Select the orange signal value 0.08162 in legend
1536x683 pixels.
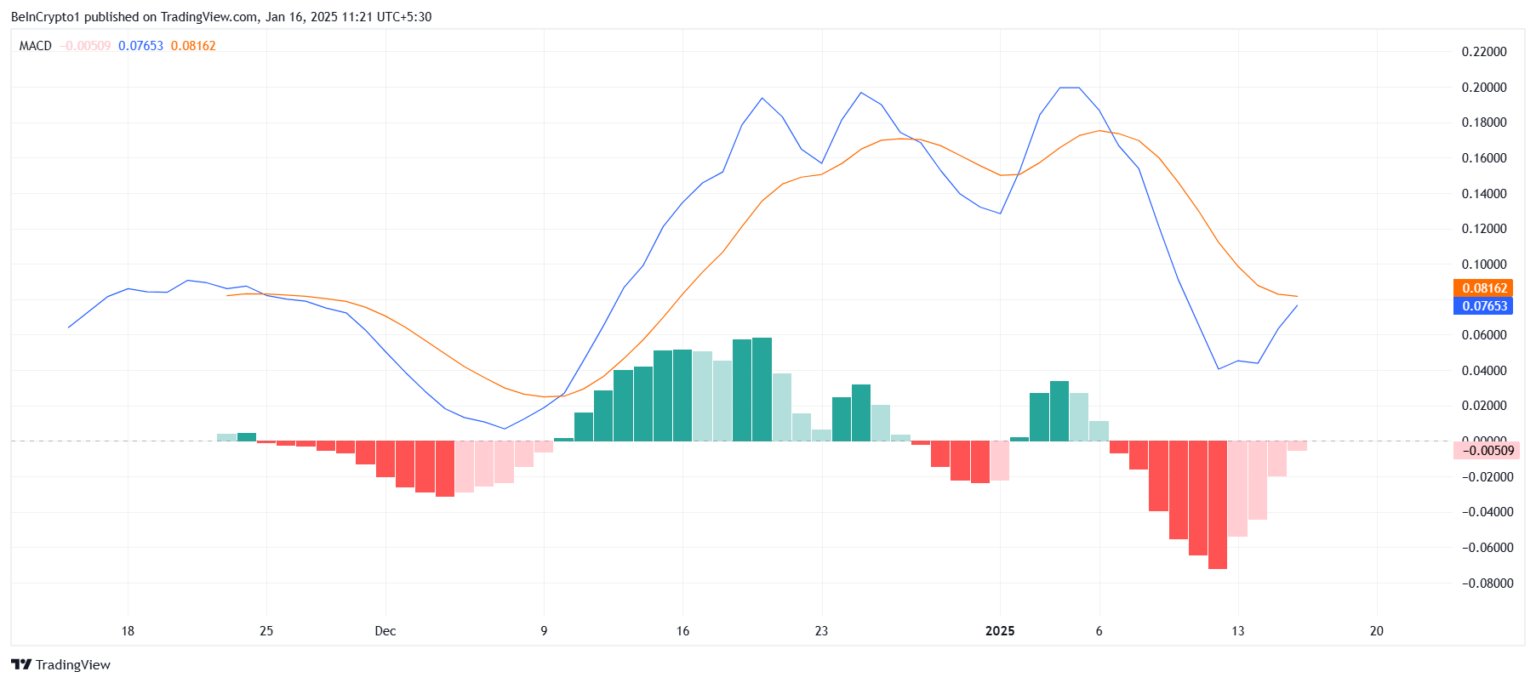(x=194, y=45)
